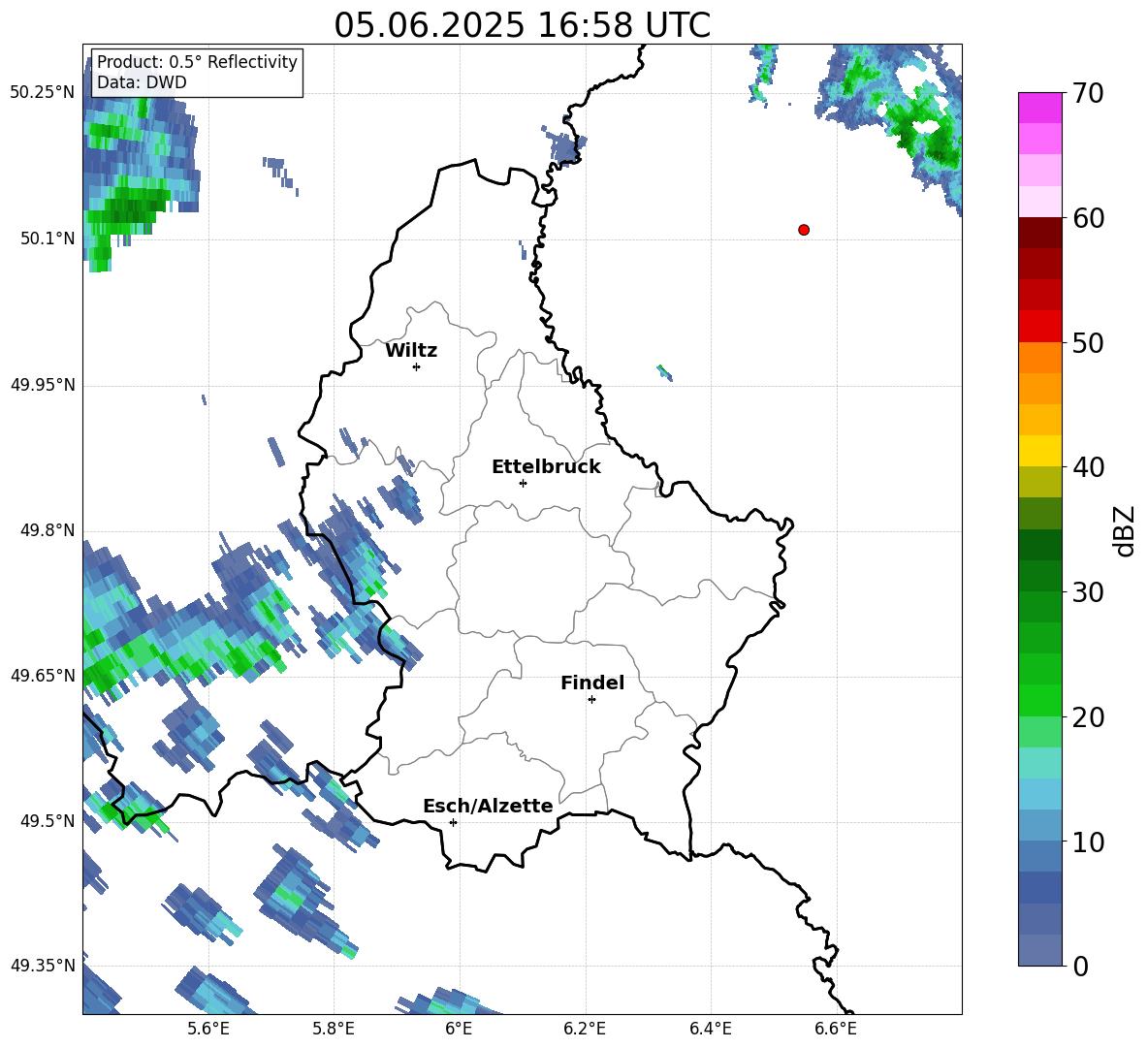This screenshot has height=1048, width=1148.
Task: Click the 50.25°N latitude label
Action: pyautogui.click(x=43, y=93)
